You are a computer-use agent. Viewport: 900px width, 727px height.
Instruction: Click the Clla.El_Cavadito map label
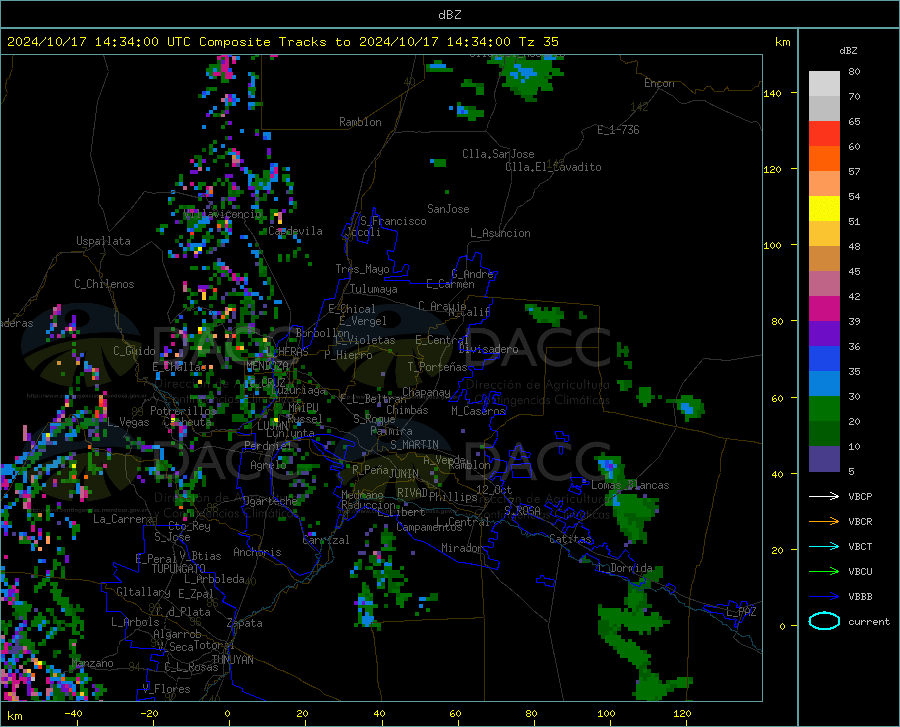pyautogui.click(x=553, y=167)
